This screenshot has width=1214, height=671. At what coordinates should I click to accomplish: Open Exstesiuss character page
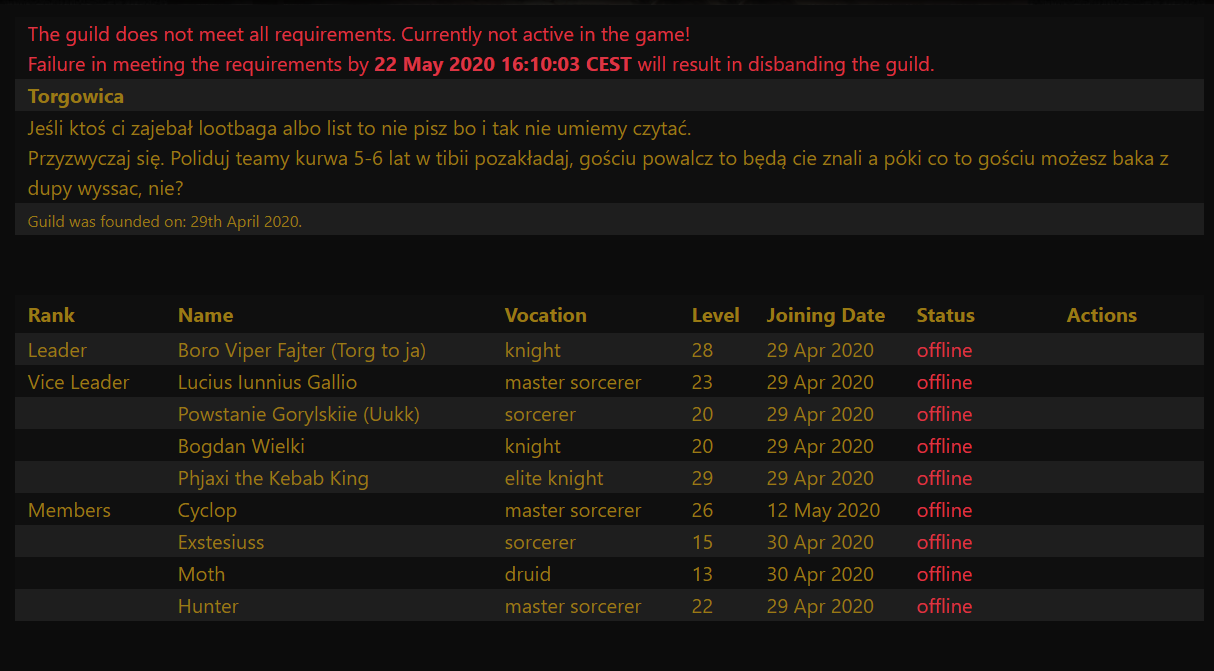[221, 542]
